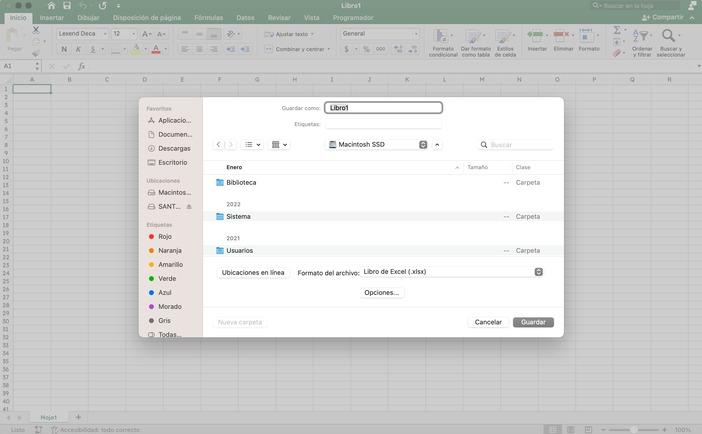Open the Formato del archivo dropdown

tap(452, 272)
